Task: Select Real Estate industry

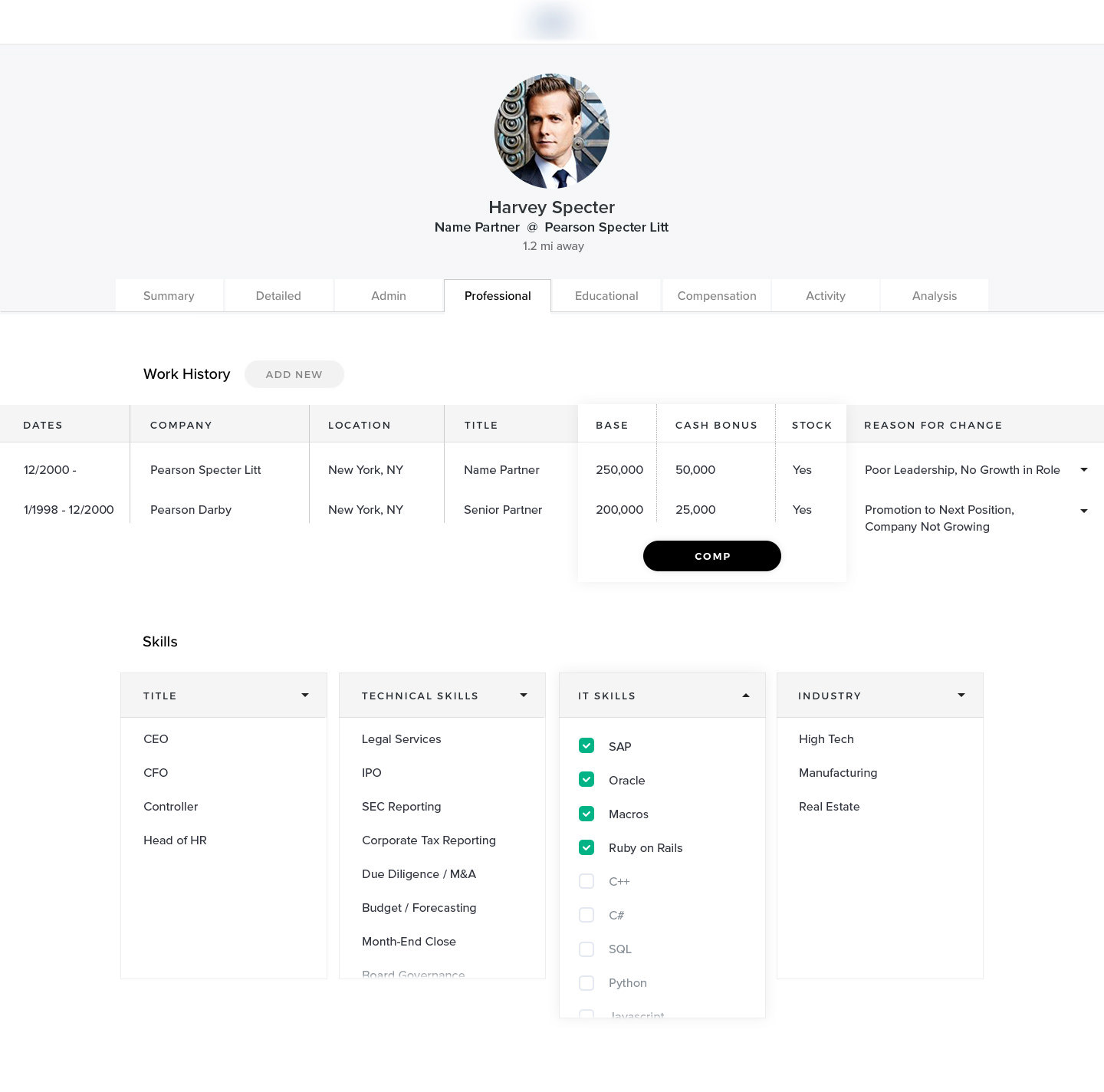Action: (x=830, y=807)
